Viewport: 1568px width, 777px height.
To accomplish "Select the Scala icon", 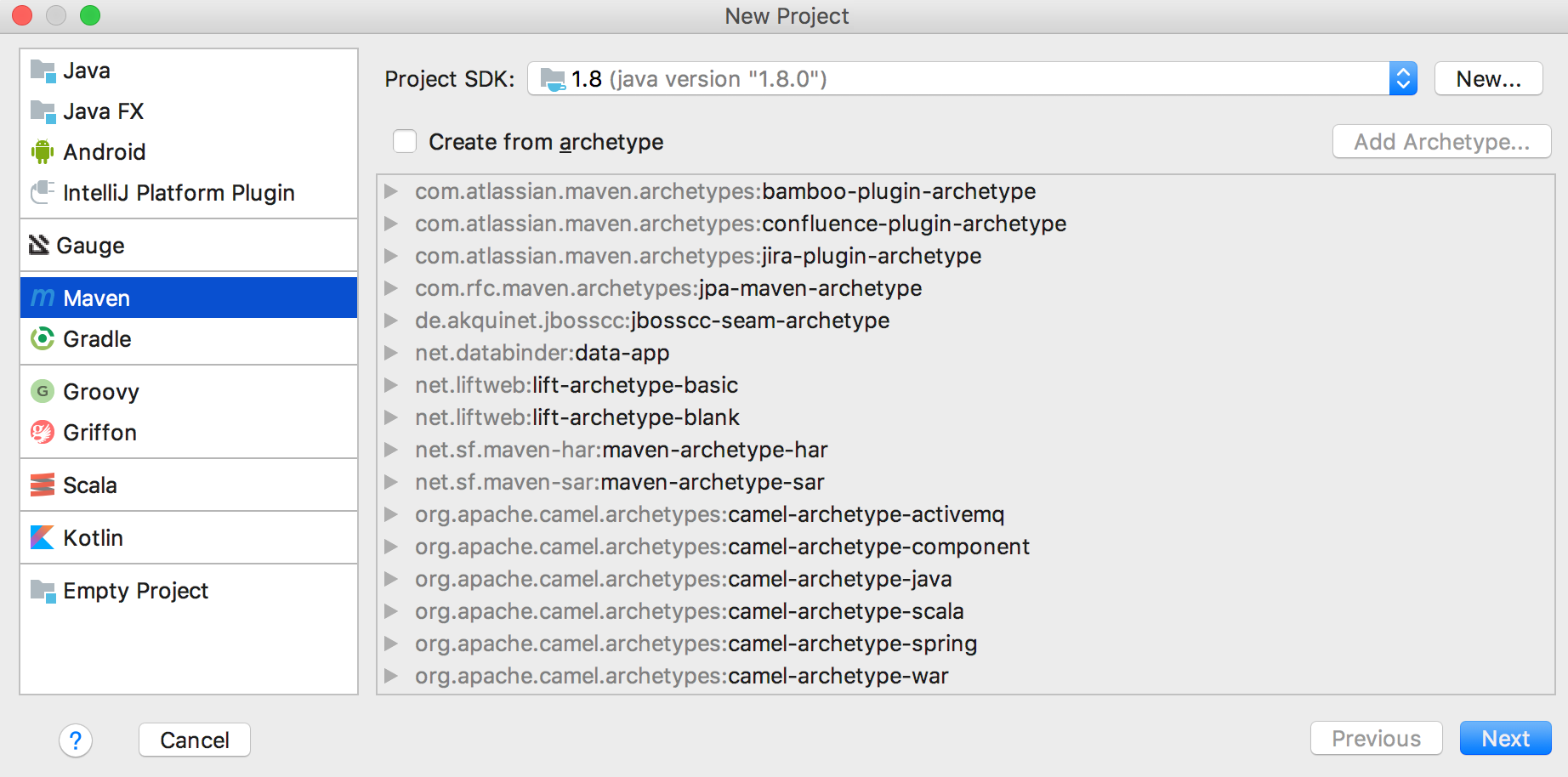I will 42,485.
